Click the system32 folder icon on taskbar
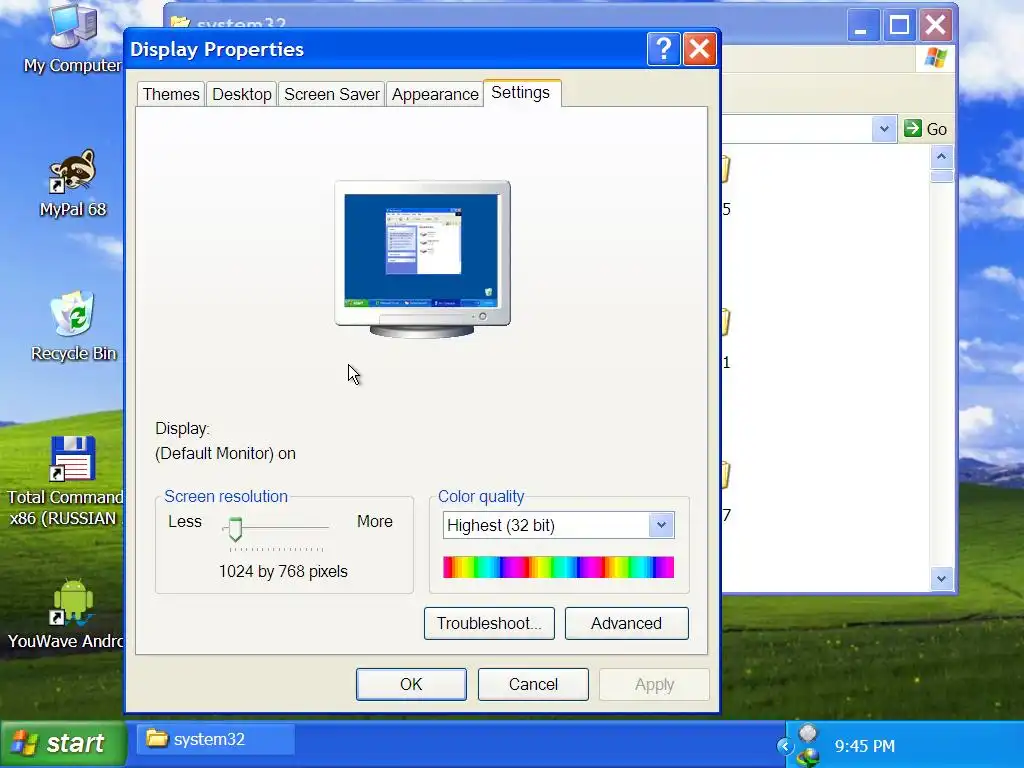The image size is (1024, 768). [157, 738]
